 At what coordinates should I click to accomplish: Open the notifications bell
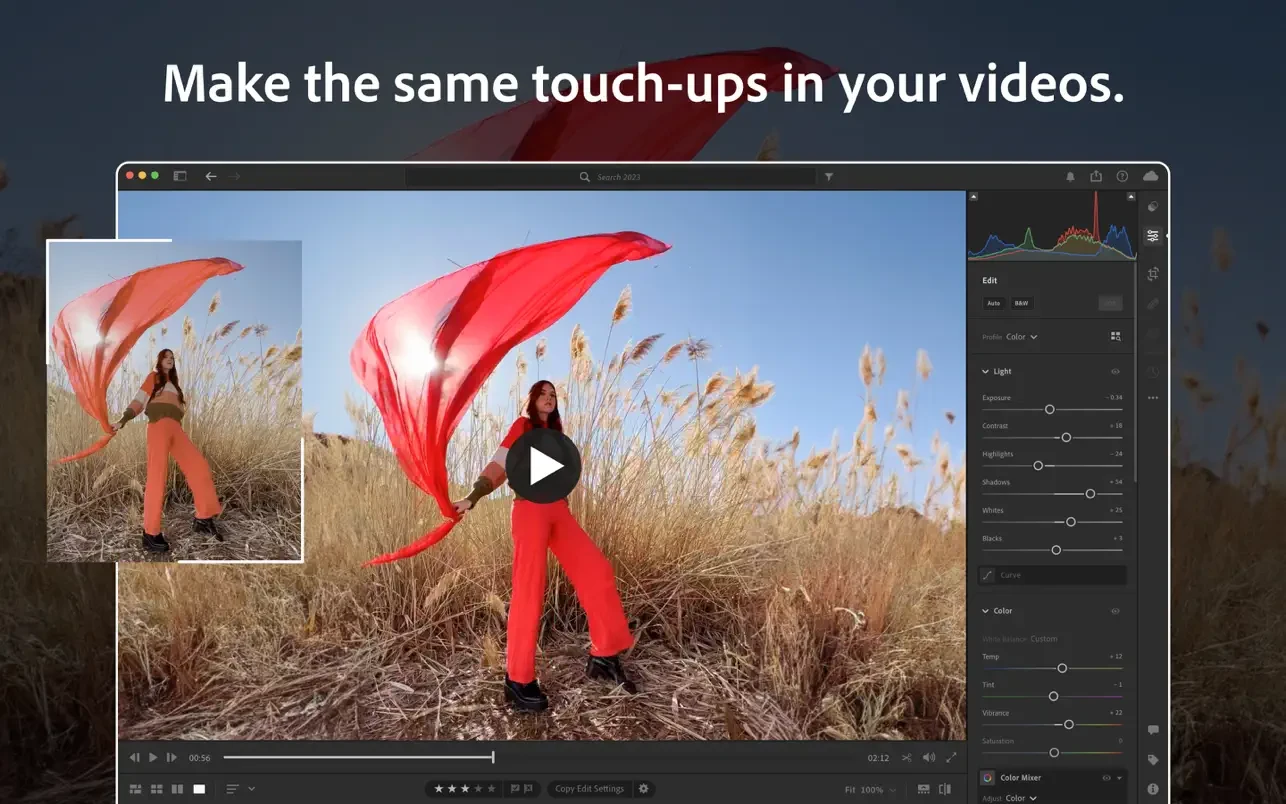coord(1070,177)
